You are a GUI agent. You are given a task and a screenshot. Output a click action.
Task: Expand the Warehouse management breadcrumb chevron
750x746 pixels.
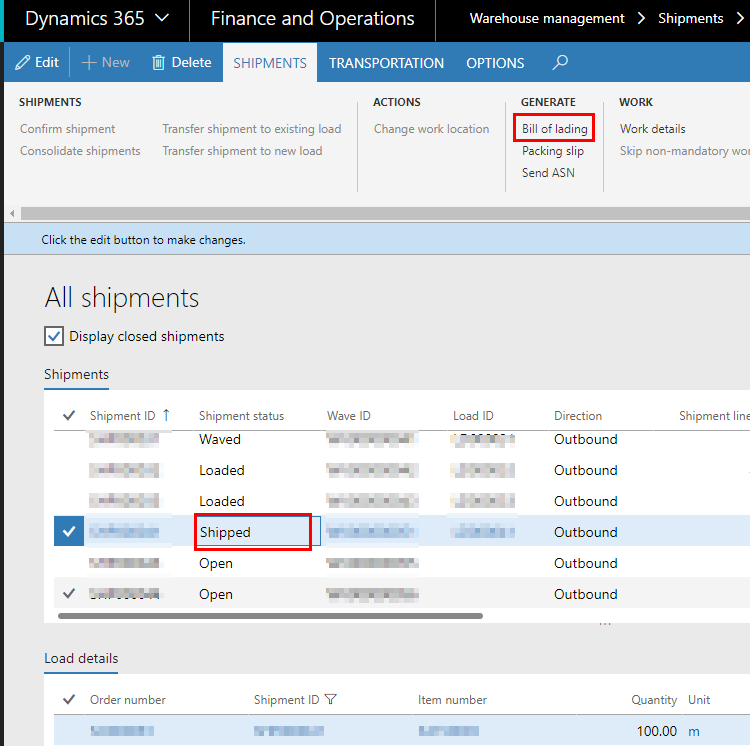tap(642, 19)
